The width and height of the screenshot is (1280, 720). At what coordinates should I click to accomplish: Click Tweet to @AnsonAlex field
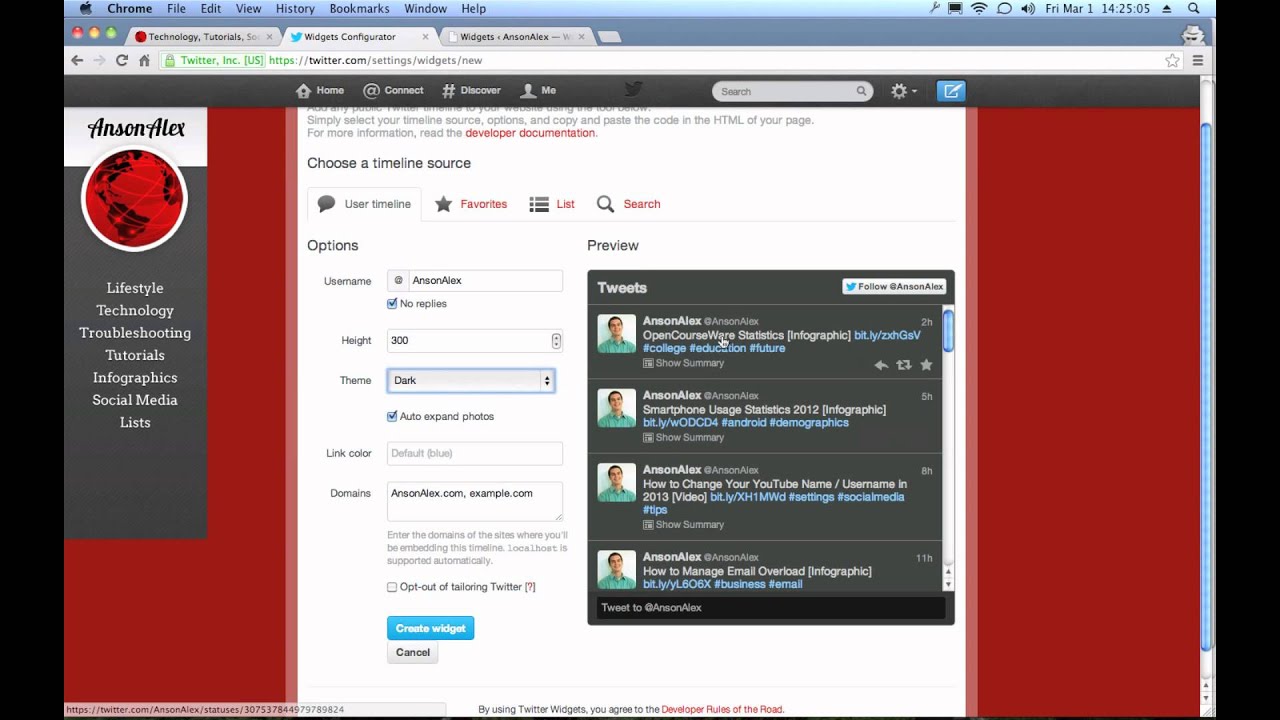coord(771,607)
